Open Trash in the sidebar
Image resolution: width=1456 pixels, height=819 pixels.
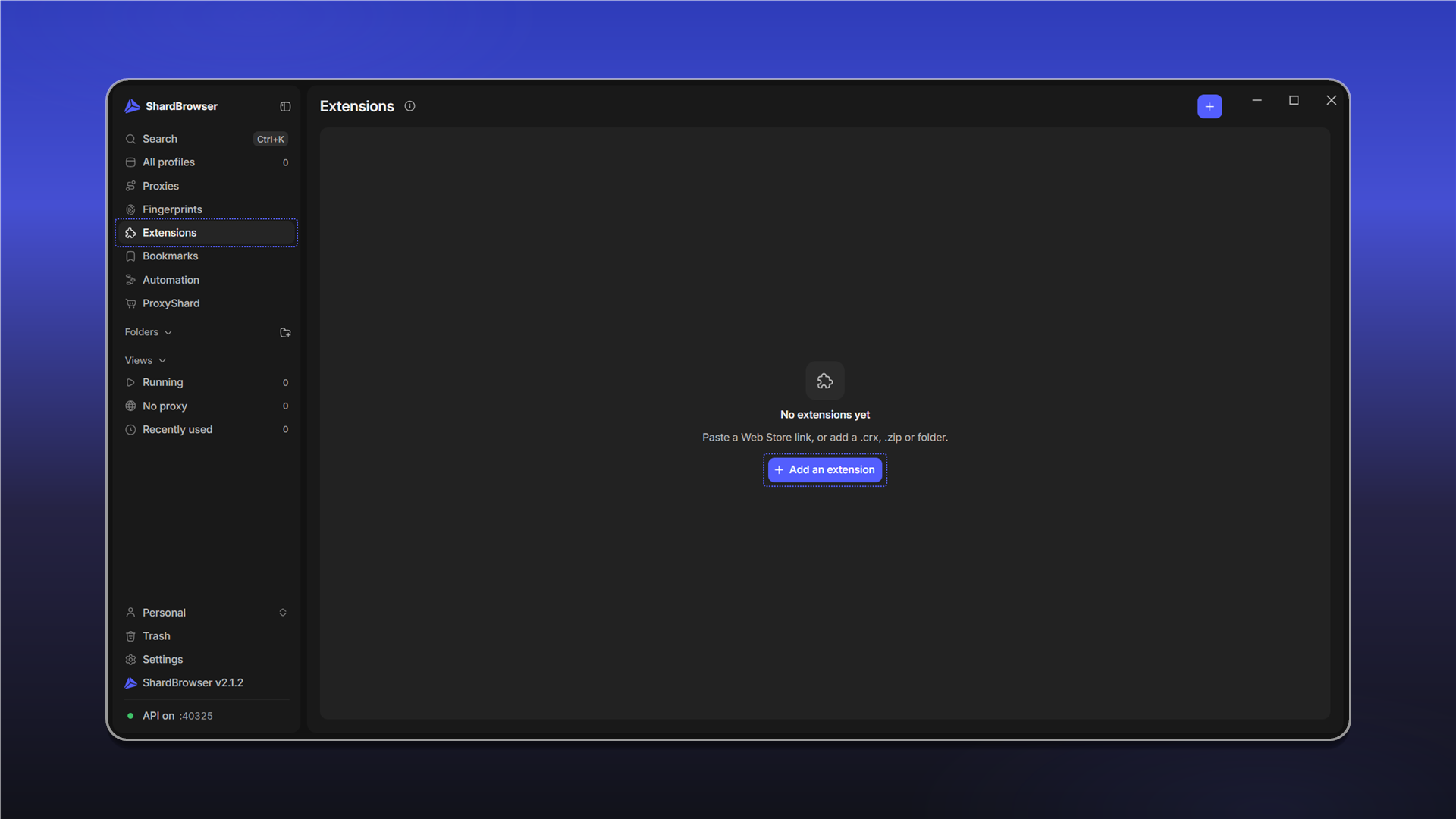coord(206,636)
